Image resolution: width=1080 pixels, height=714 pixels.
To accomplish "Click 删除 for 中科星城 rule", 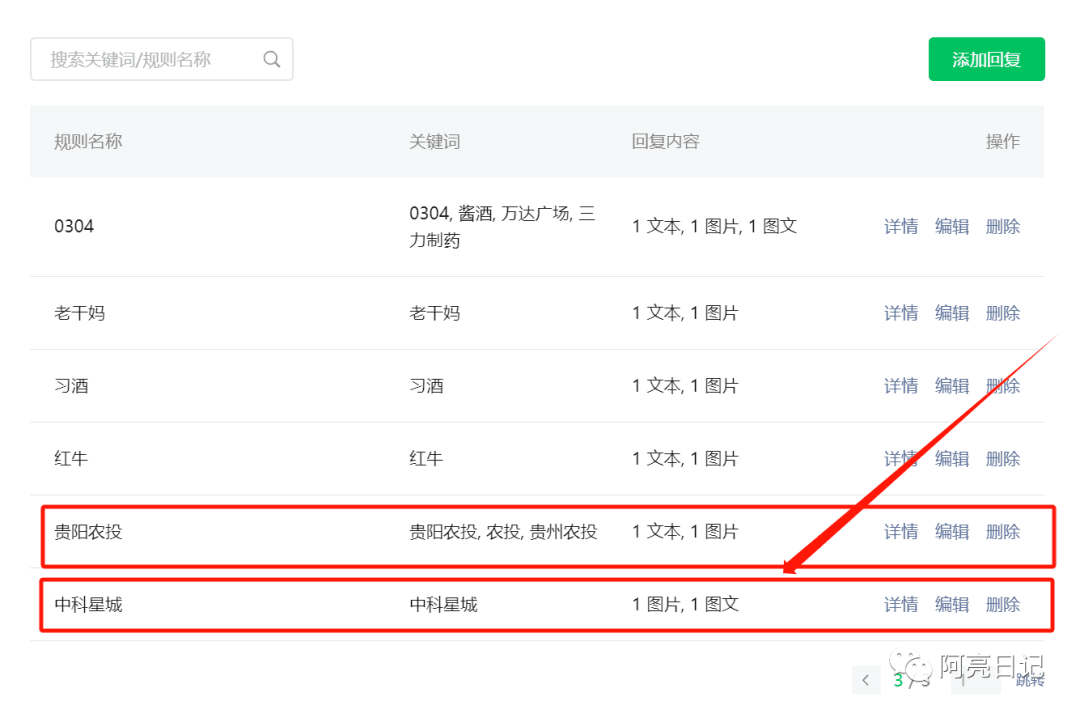I will coord(1003,605).
